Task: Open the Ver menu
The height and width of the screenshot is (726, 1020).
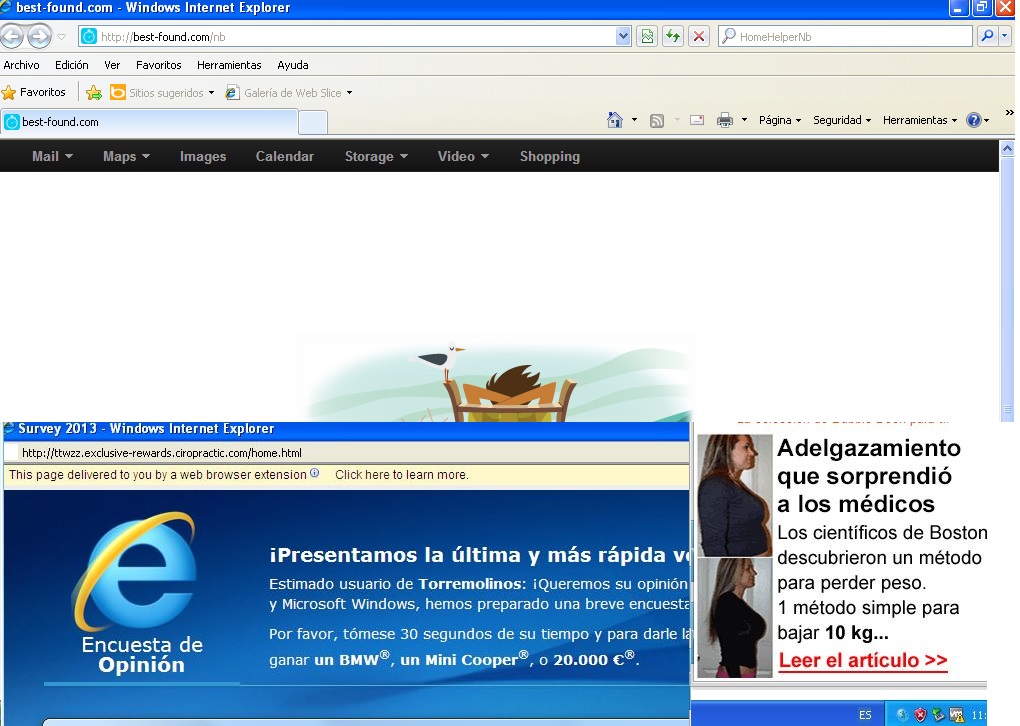Action: (112, 65)
